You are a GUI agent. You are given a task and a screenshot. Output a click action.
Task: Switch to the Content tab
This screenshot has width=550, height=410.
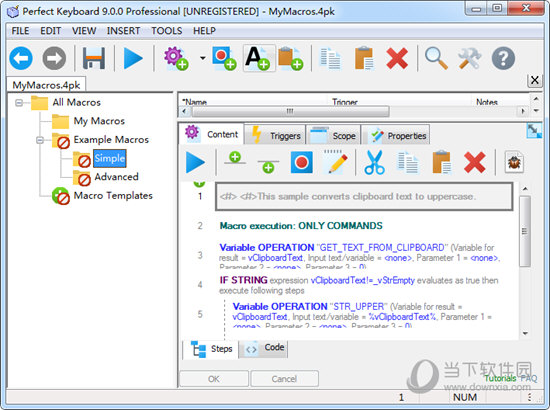(x=211, y=134)
